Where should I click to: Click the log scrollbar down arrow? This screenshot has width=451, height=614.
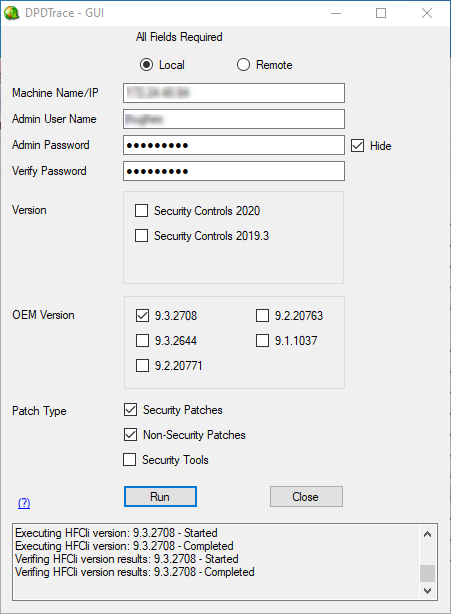(x=428, y=591)
